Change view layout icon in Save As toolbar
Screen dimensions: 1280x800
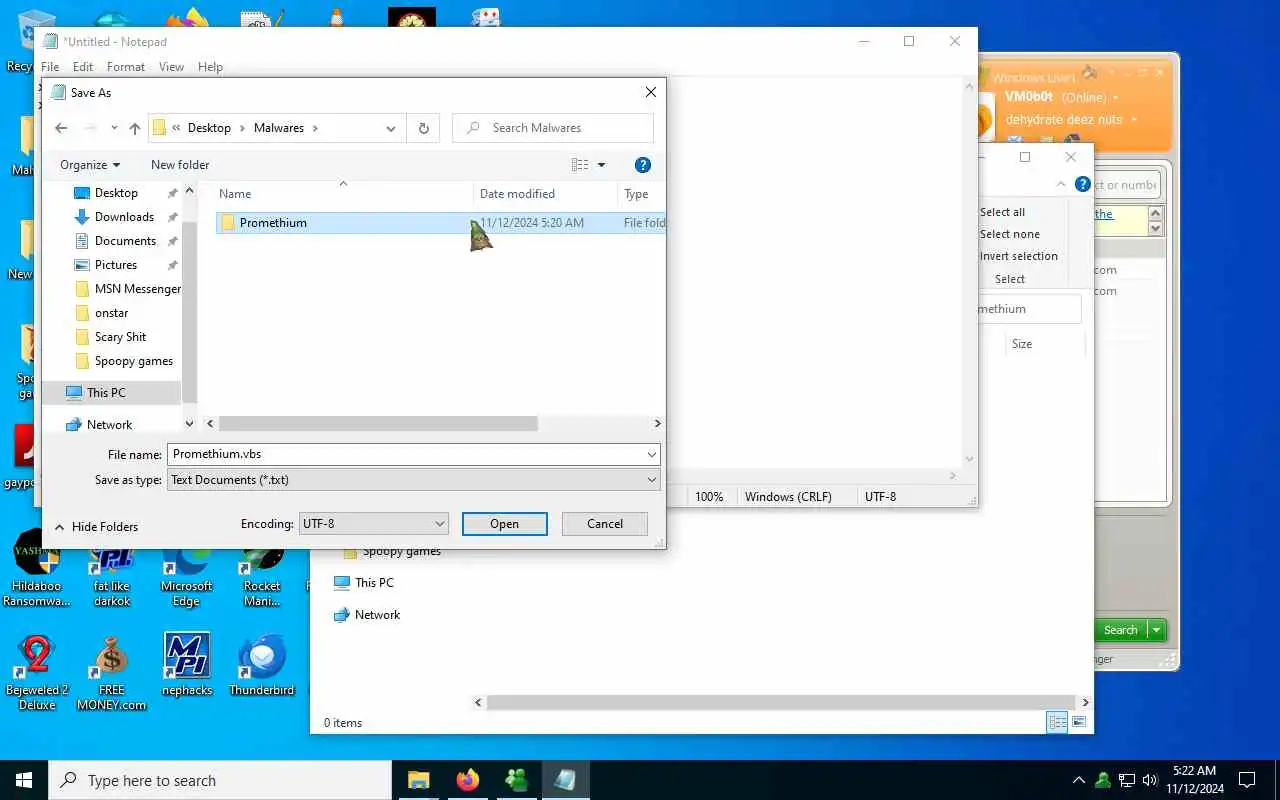pos(580,165)
